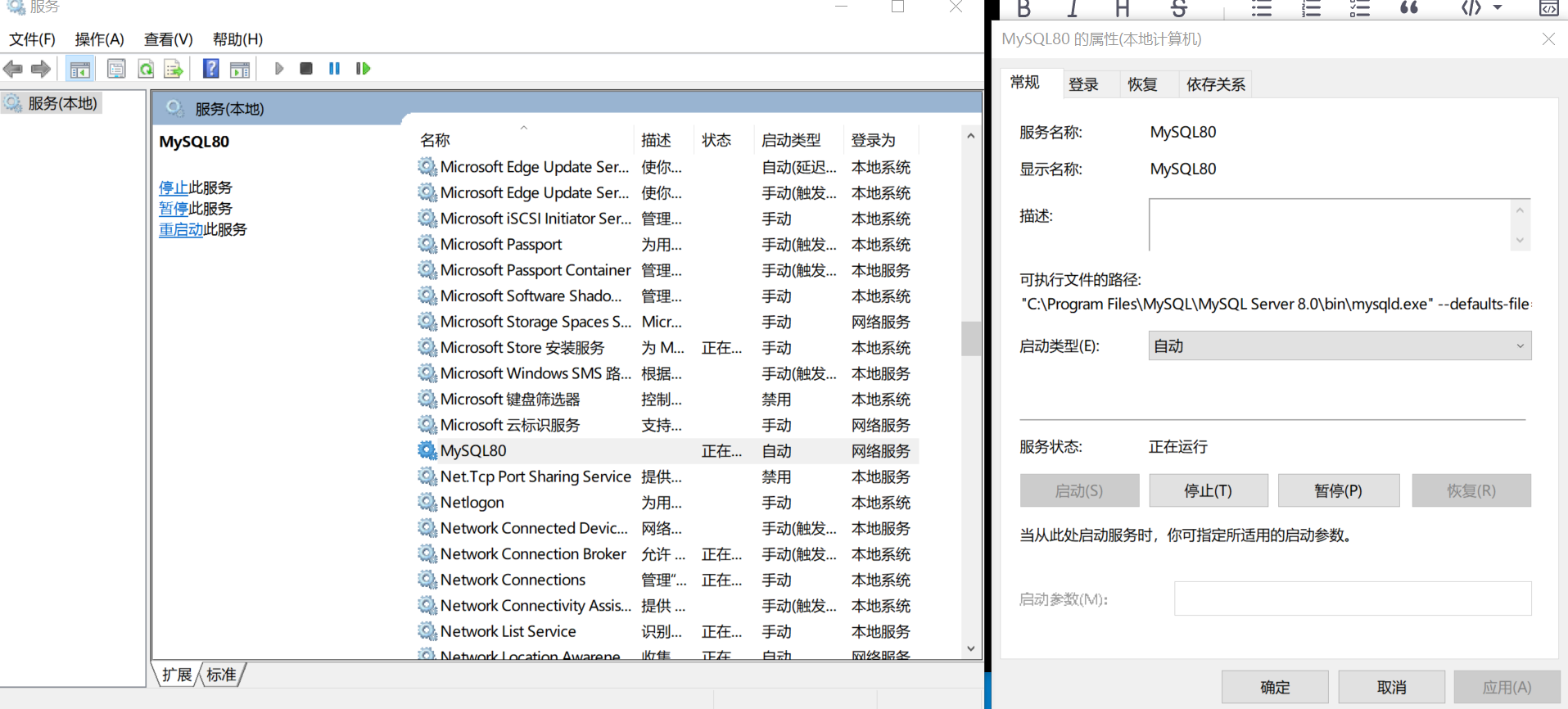Switch to the 登录 tab

click(1083, 84)
